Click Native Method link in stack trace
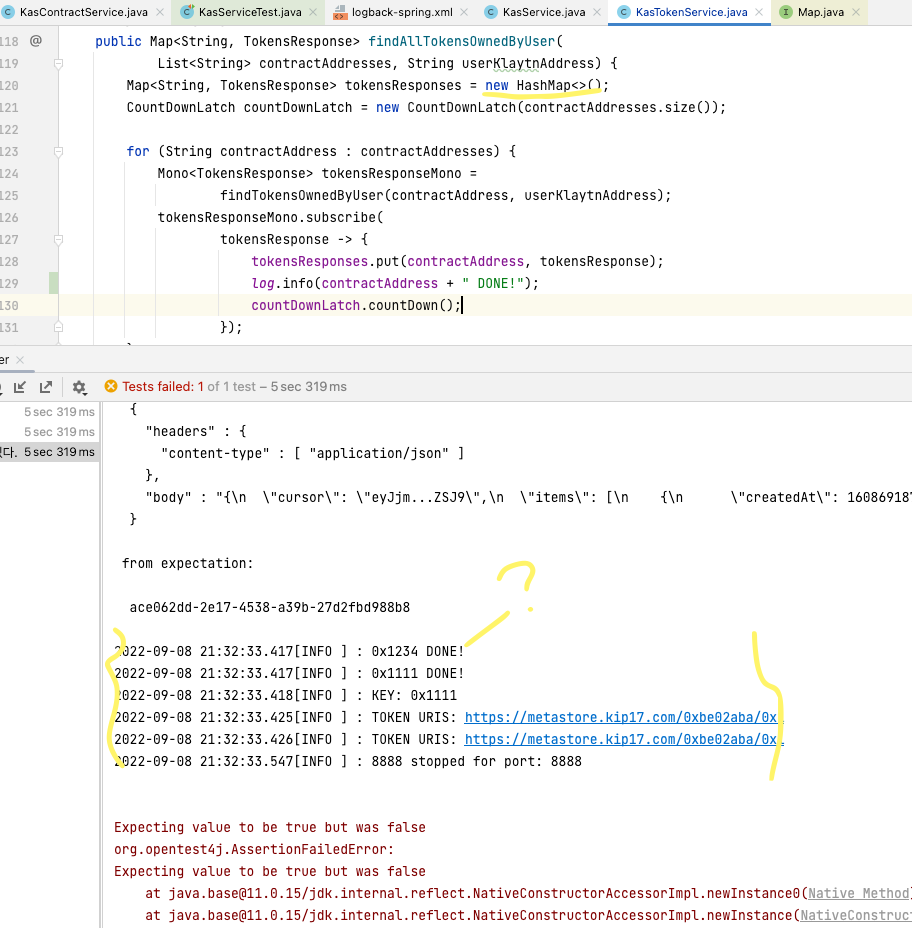 858,894
